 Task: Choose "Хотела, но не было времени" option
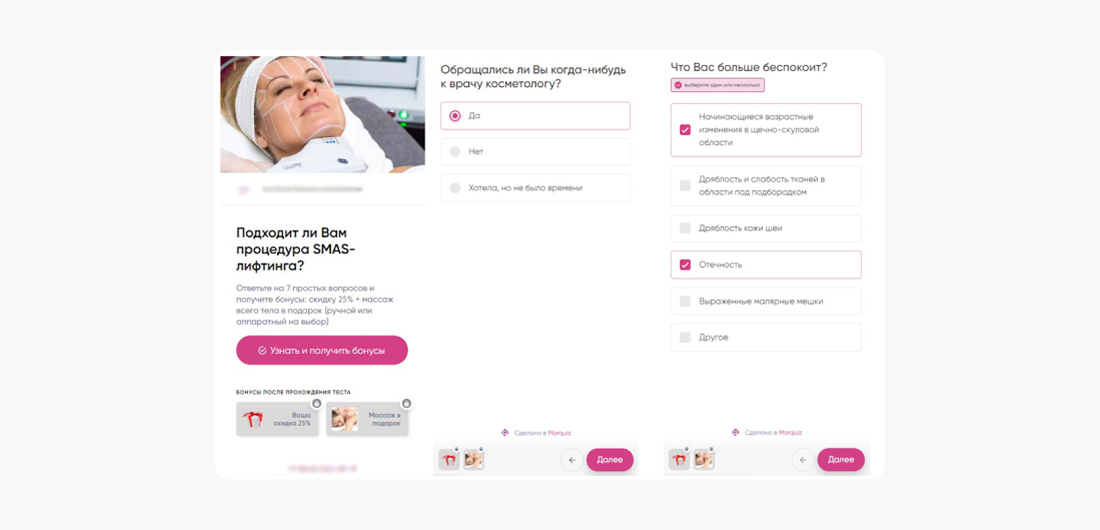point(535,188)
